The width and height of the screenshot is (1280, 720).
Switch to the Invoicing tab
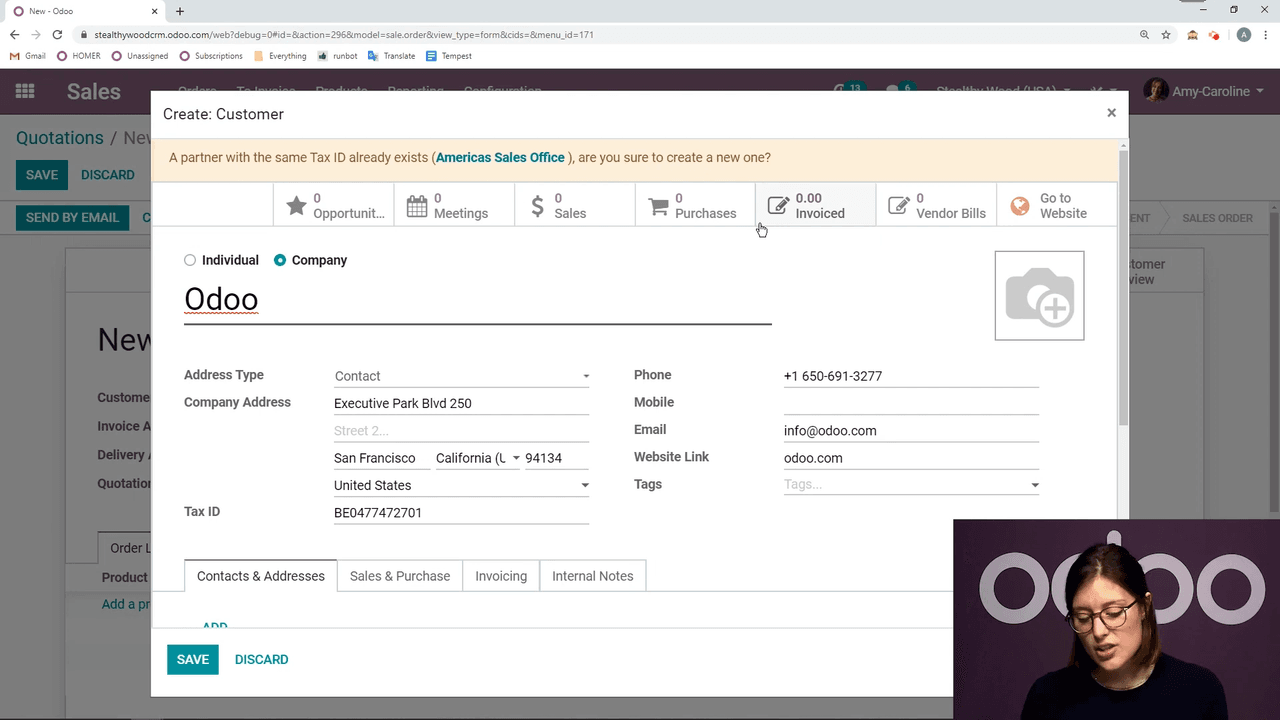pos(501,576)
